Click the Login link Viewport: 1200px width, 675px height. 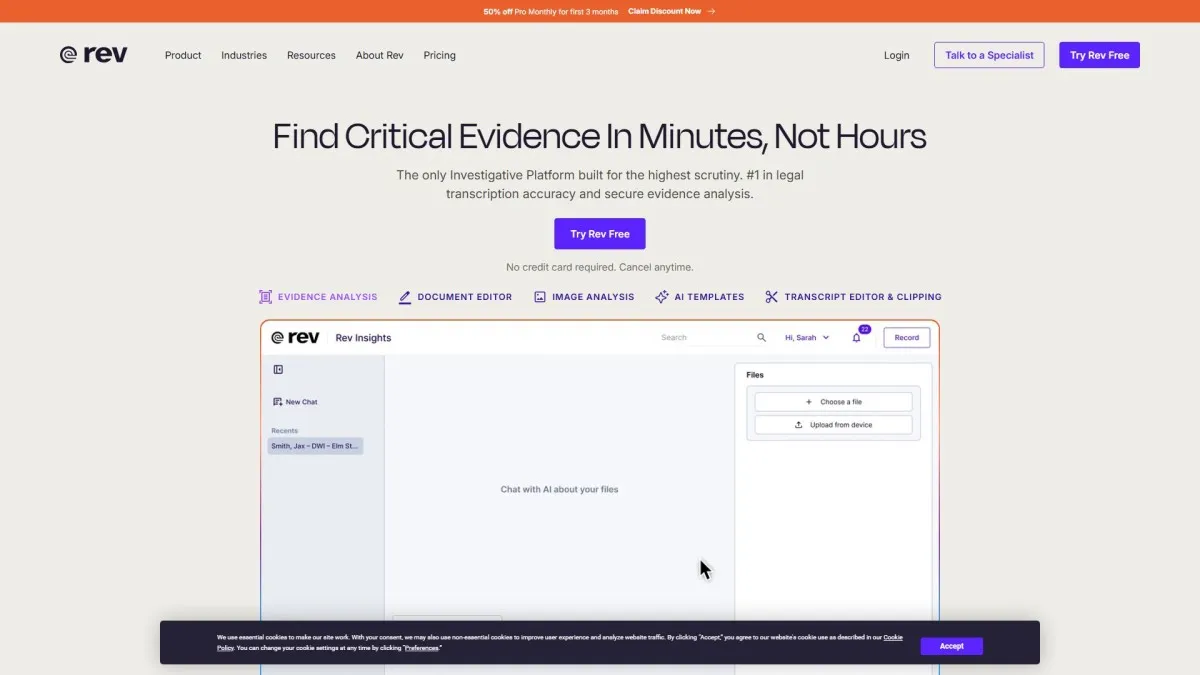(x=897, y=55)
